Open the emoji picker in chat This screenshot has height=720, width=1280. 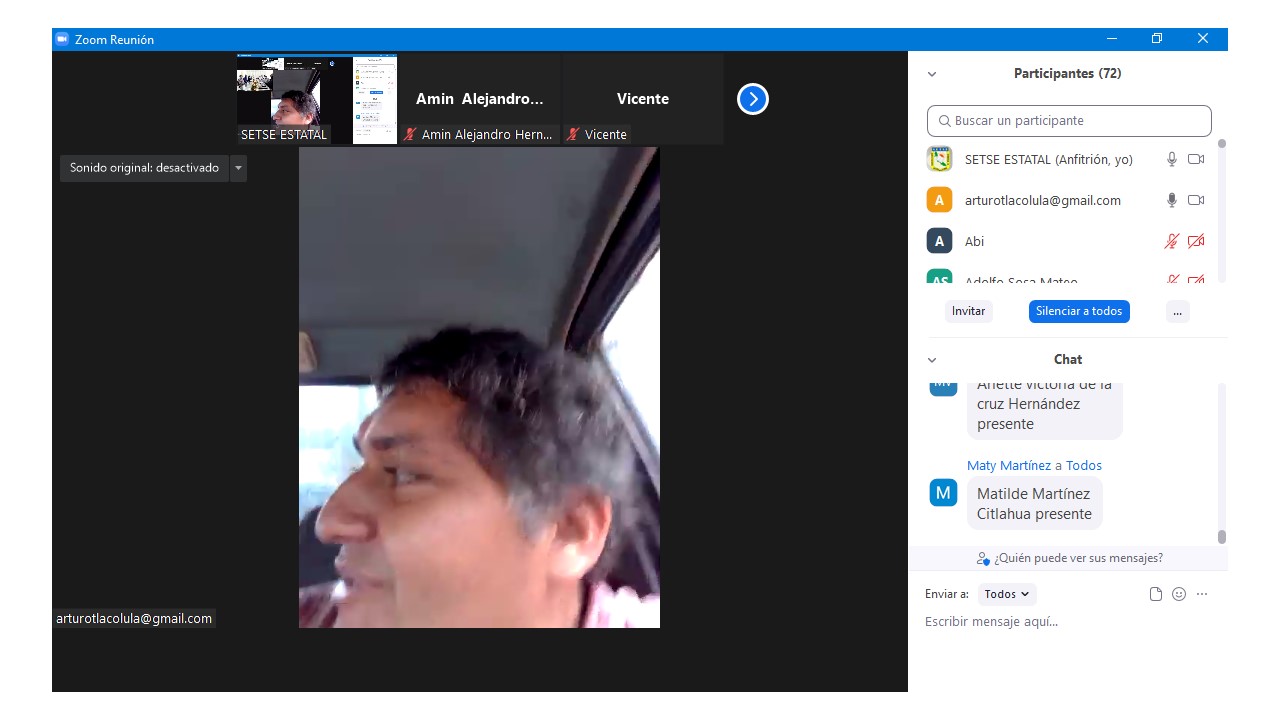click(1179, 594)
